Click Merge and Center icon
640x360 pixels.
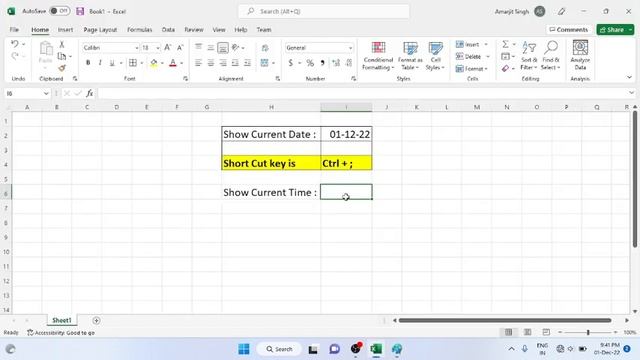click(264, 63)
